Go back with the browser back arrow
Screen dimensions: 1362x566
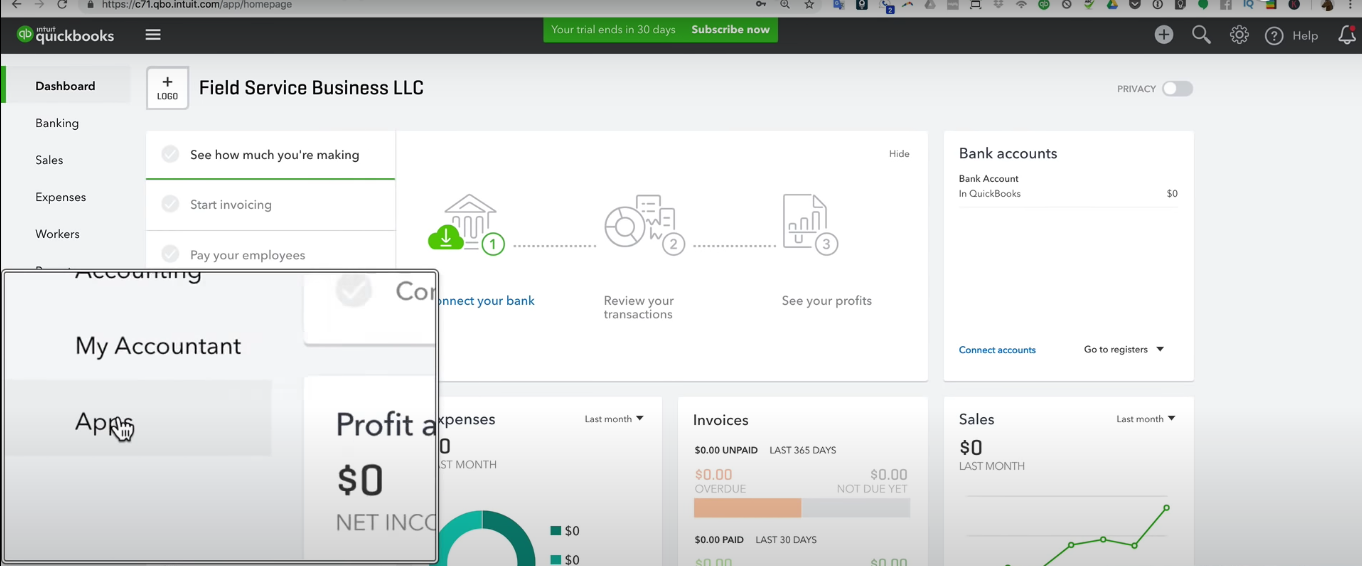[x=16, y=5]
